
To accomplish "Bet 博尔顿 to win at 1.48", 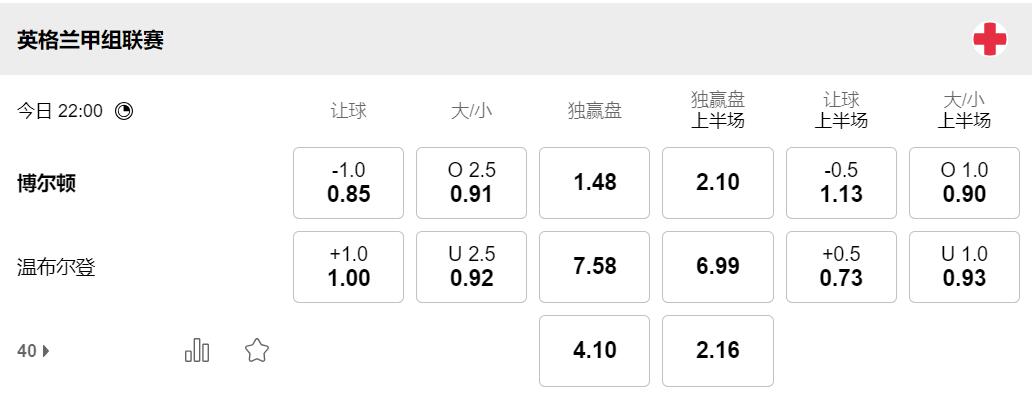I will click(594, 183).
